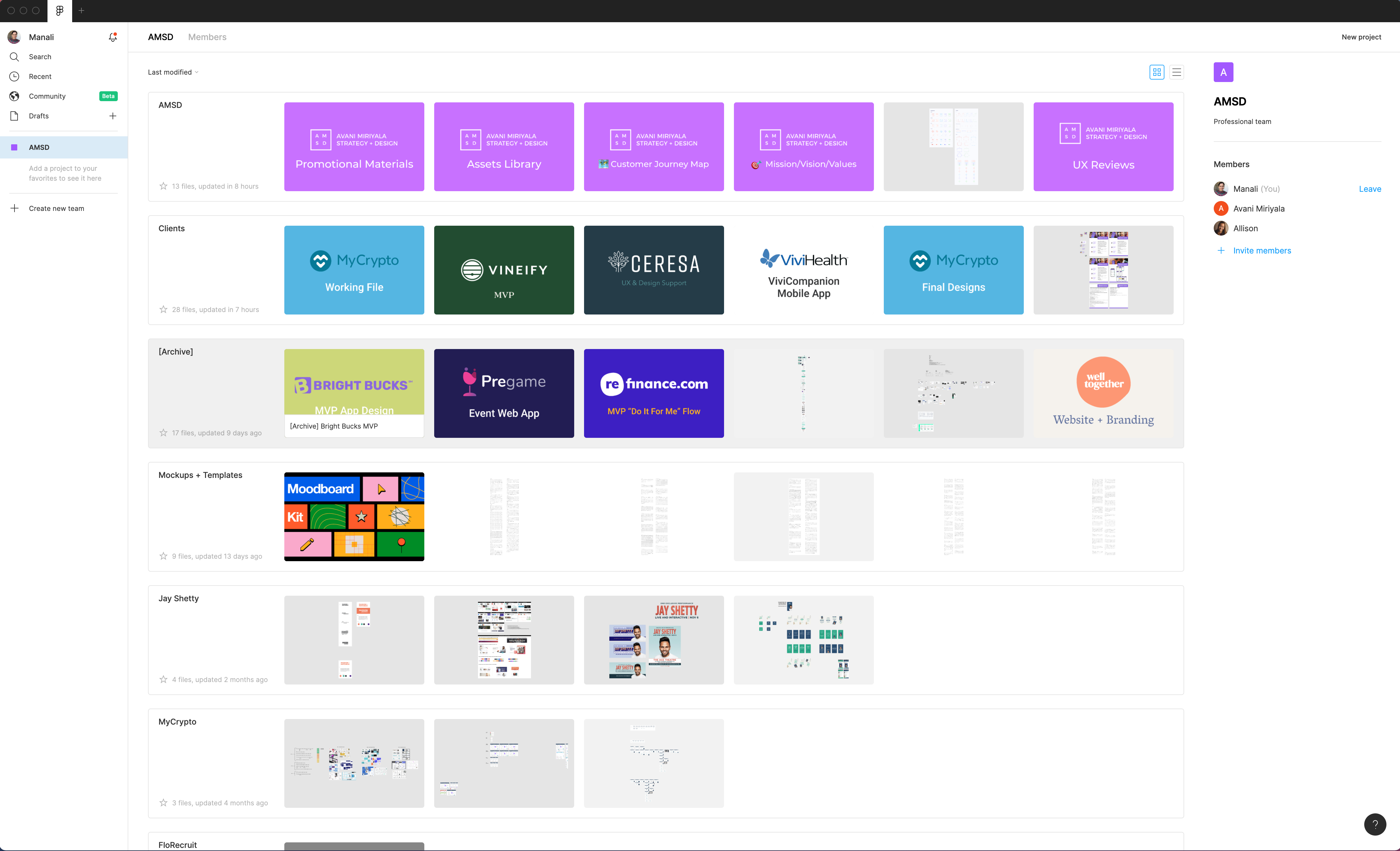The image size is (1400, 851).
Task: Open the Manali account menu
Action: coord(41,37)
